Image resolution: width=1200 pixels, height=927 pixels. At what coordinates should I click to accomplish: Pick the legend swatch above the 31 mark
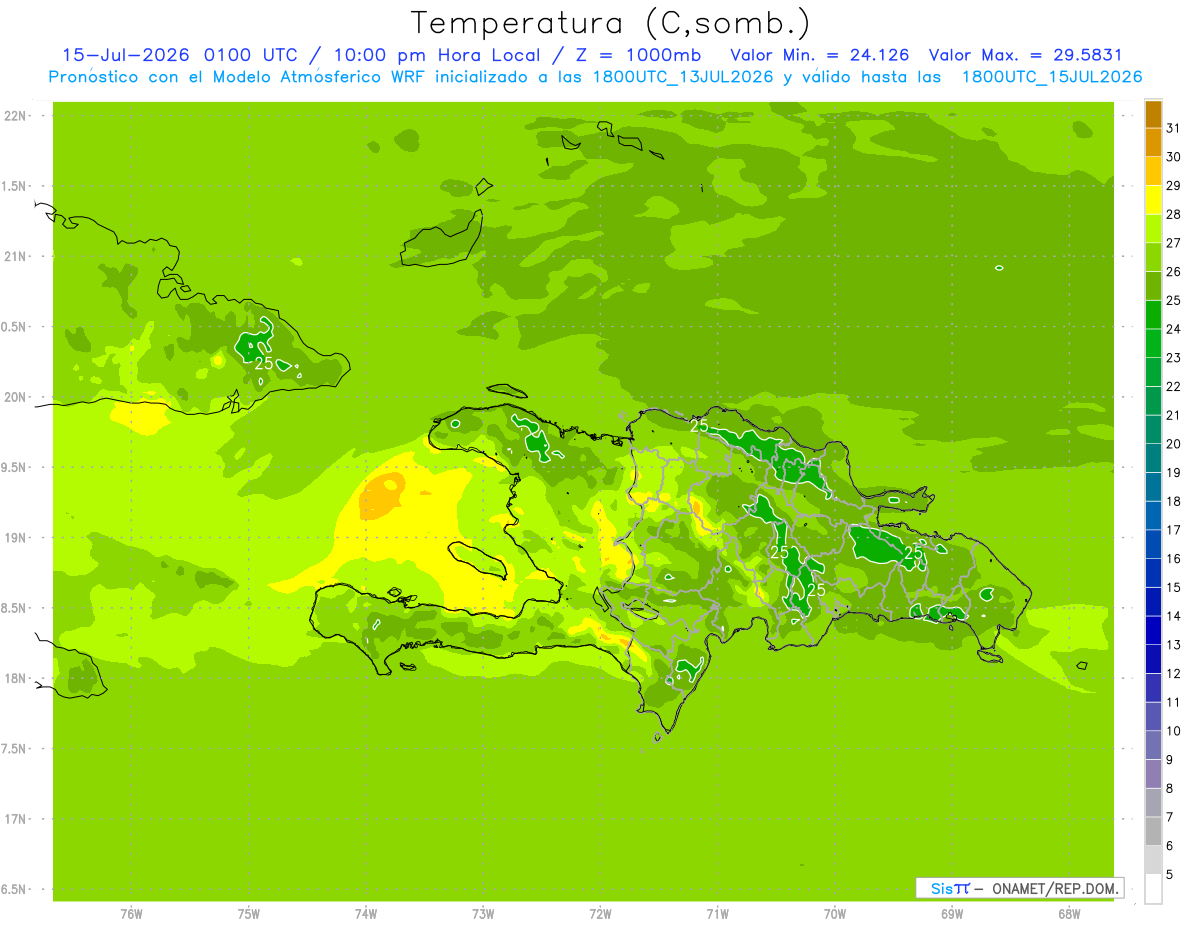(1153, 114)
